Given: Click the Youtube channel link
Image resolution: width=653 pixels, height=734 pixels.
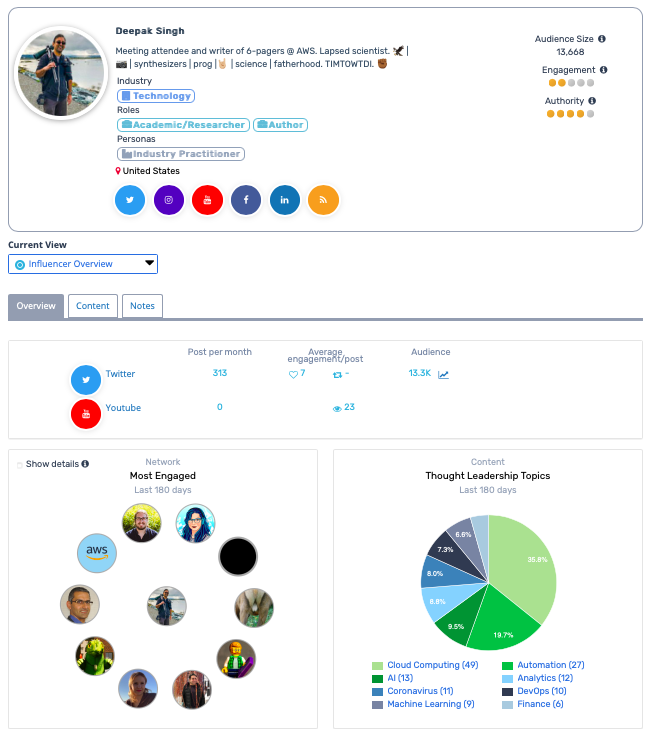Looking at the screenshot, I should [x=123, y=408].
